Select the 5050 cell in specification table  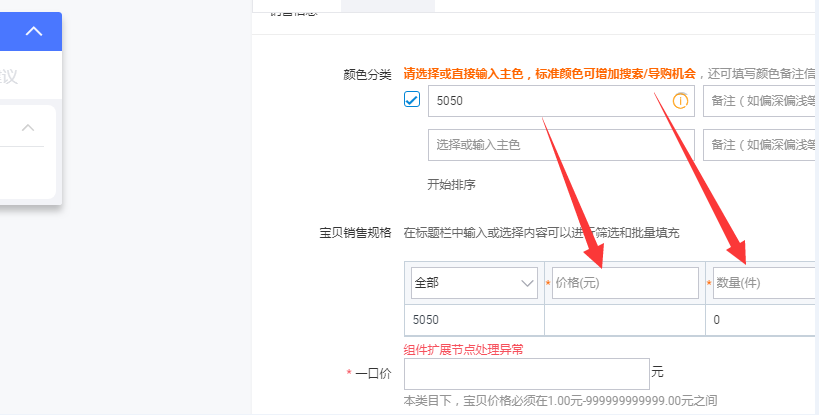(474, 320)
